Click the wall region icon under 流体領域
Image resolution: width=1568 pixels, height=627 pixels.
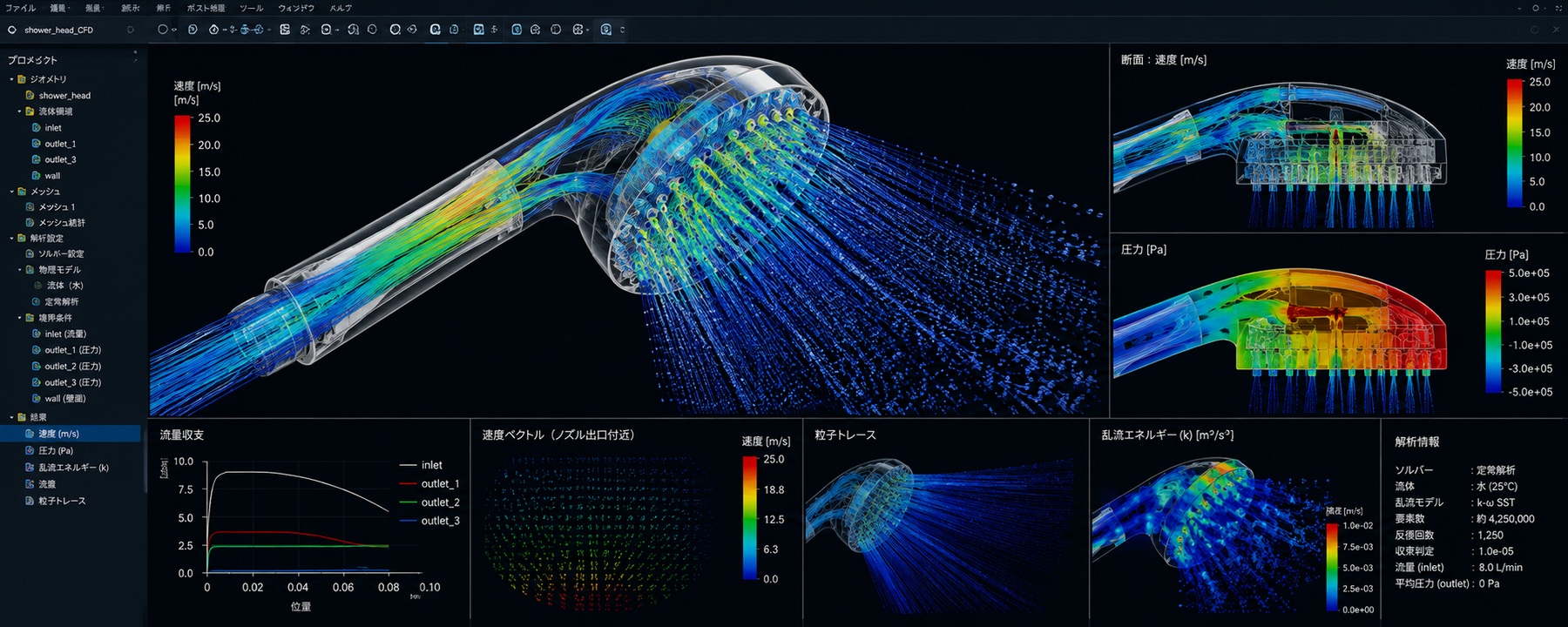37,175
